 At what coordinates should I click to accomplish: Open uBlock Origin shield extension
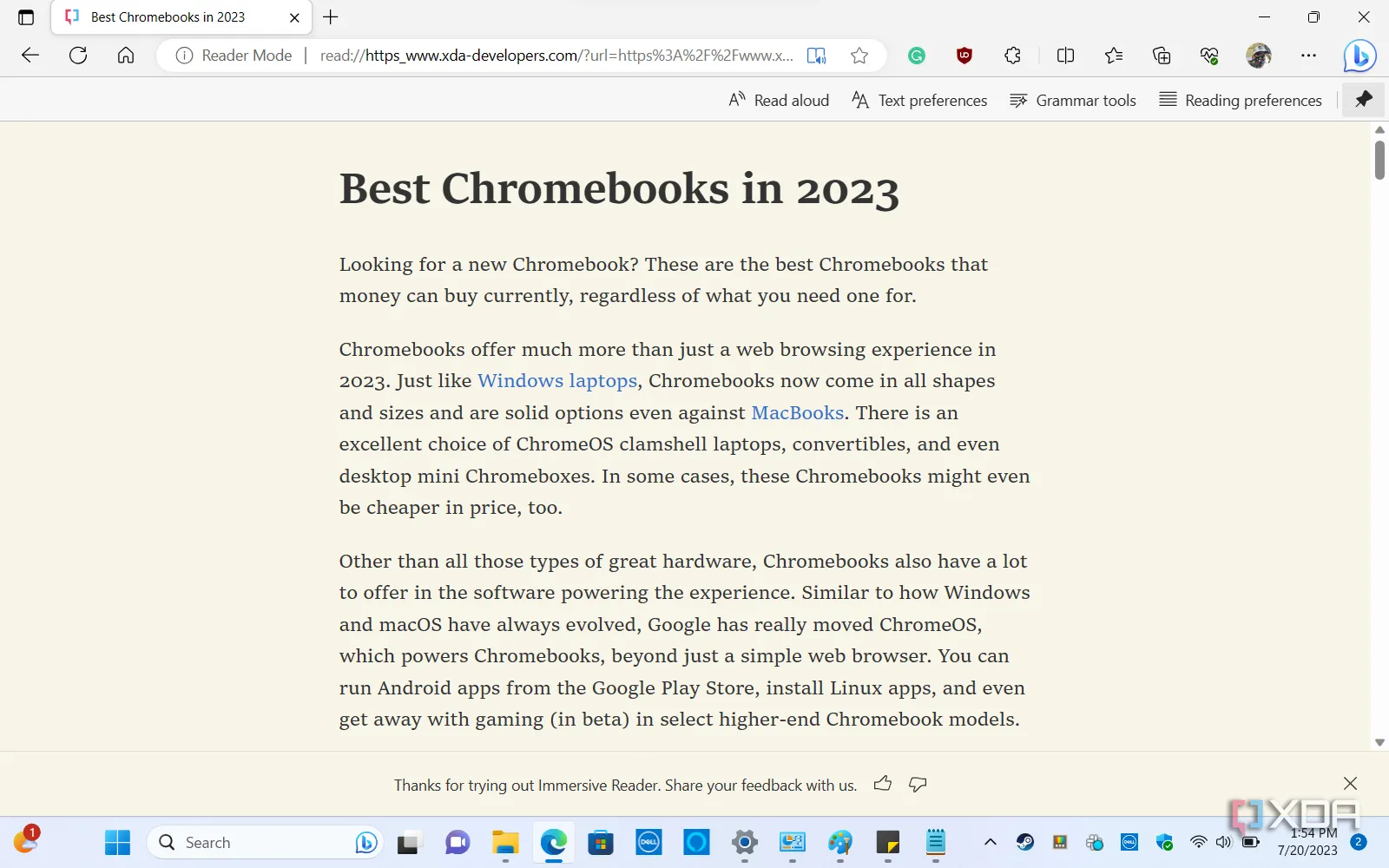pos(964,56)
